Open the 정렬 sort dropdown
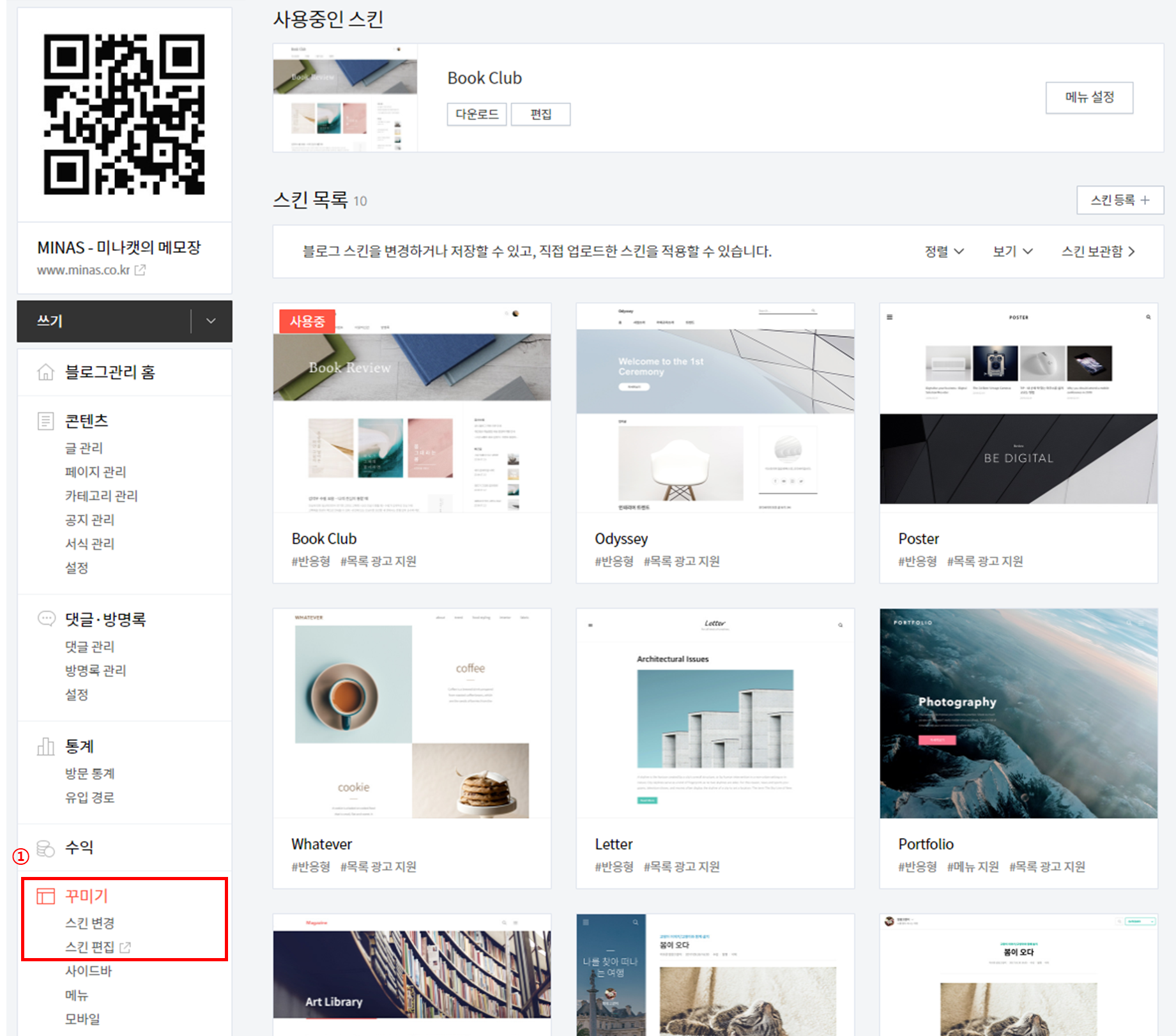This screenshot has width=1176, height=1036. [944, 252]
